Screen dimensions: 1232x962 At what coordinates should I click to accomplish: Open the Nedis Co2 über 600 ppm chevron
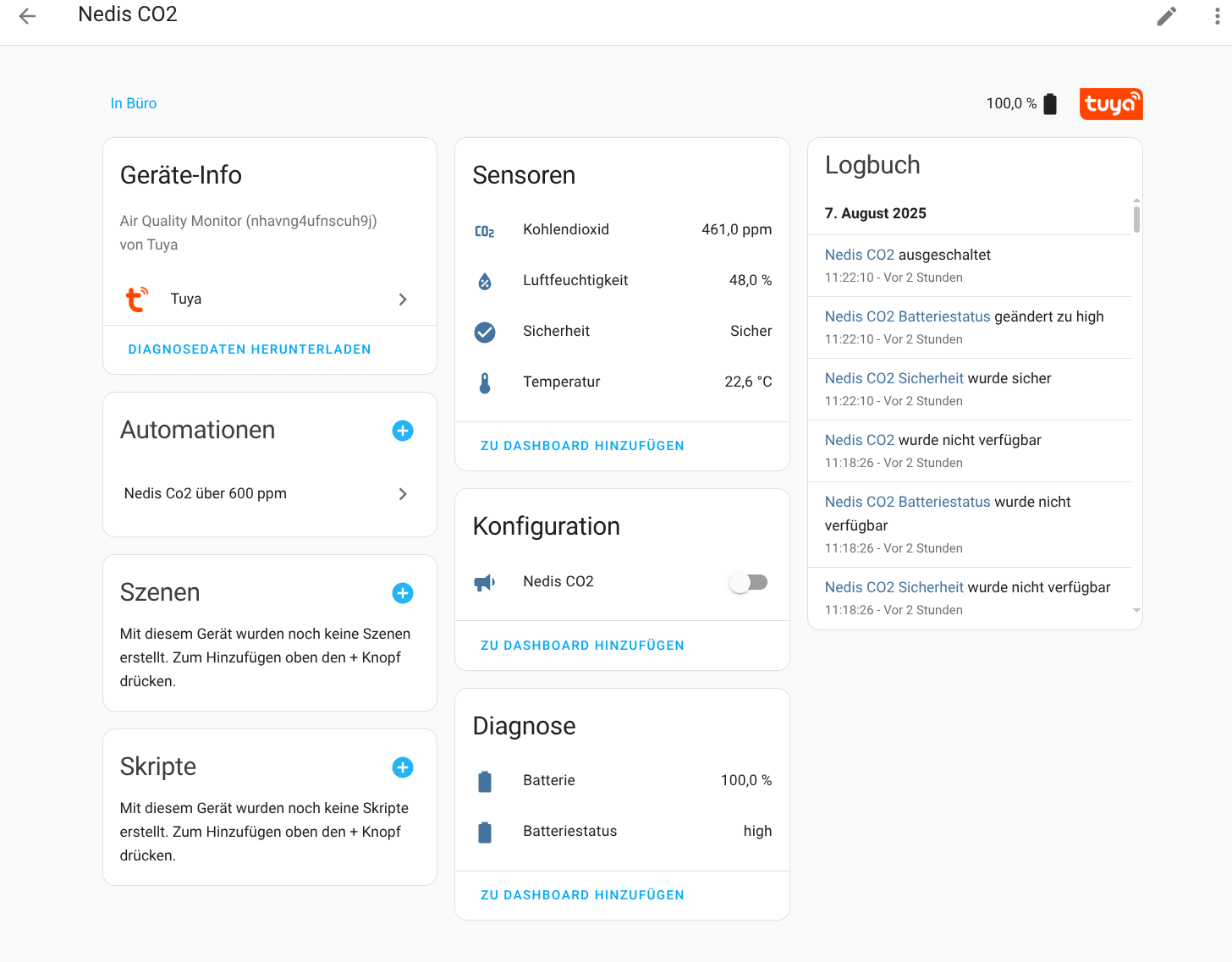click(403, 494)
